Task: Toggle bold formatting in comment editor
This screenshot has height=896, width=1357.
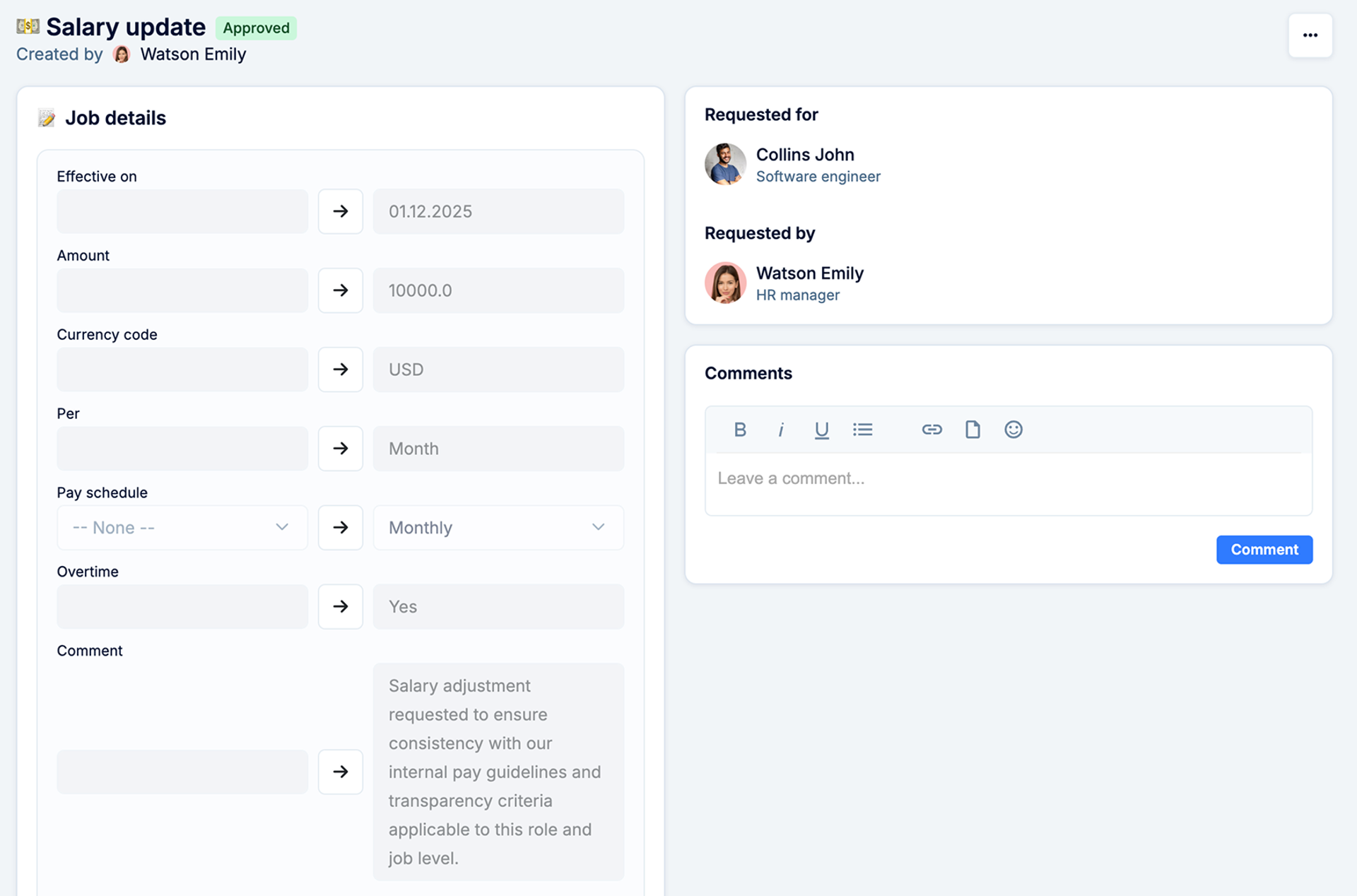Action: click(x=740, y=430)
